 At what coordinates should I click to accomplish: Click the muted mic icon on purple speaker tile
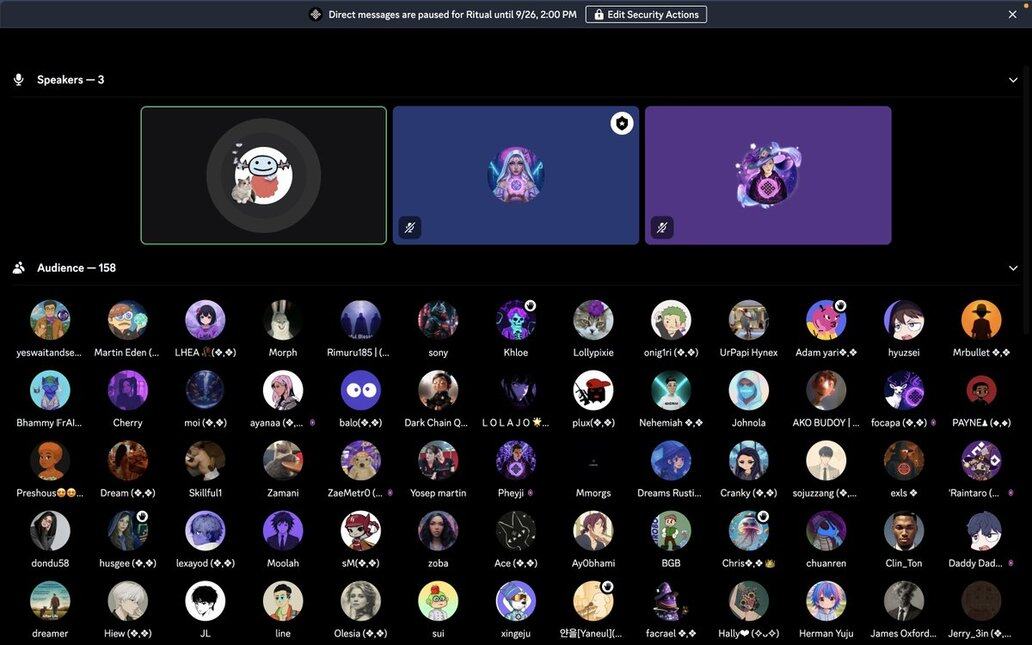point(661,228)
